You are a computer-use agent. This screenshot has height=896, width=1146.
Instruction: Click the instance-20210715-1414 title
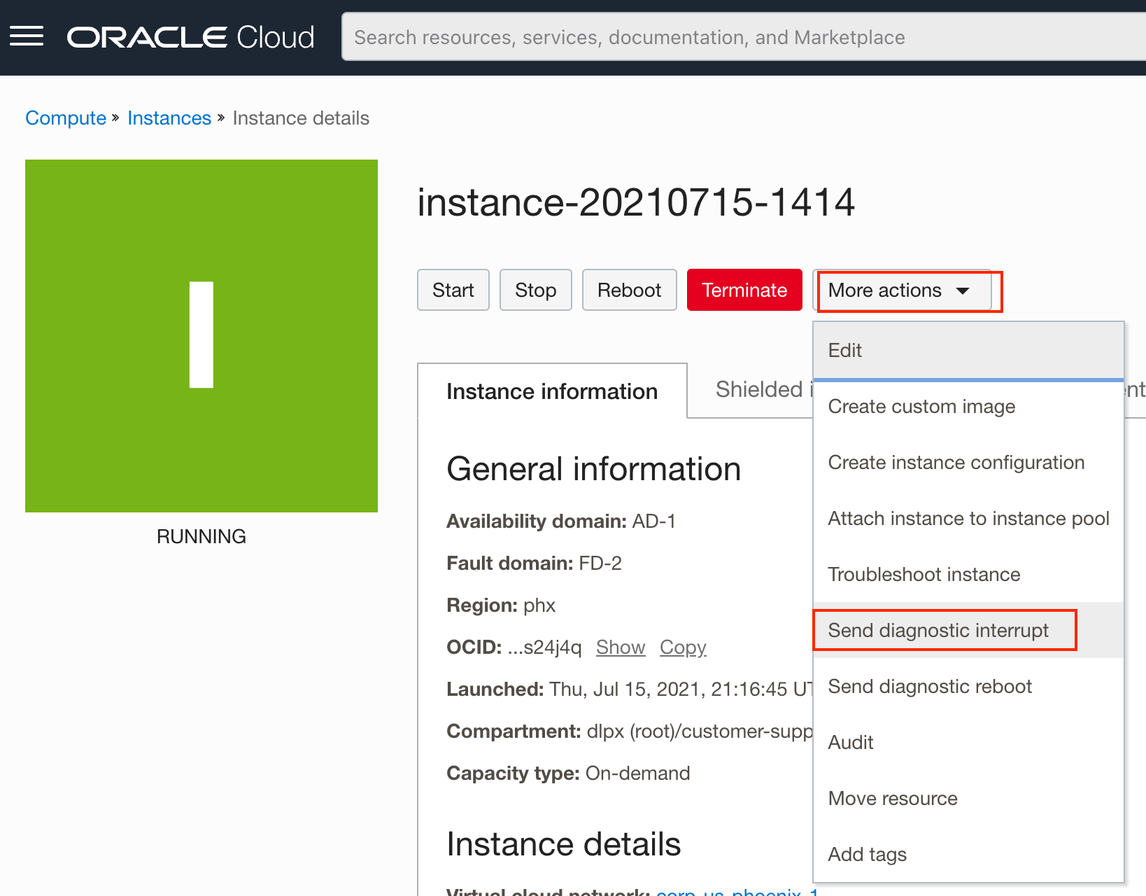[636, 202]
